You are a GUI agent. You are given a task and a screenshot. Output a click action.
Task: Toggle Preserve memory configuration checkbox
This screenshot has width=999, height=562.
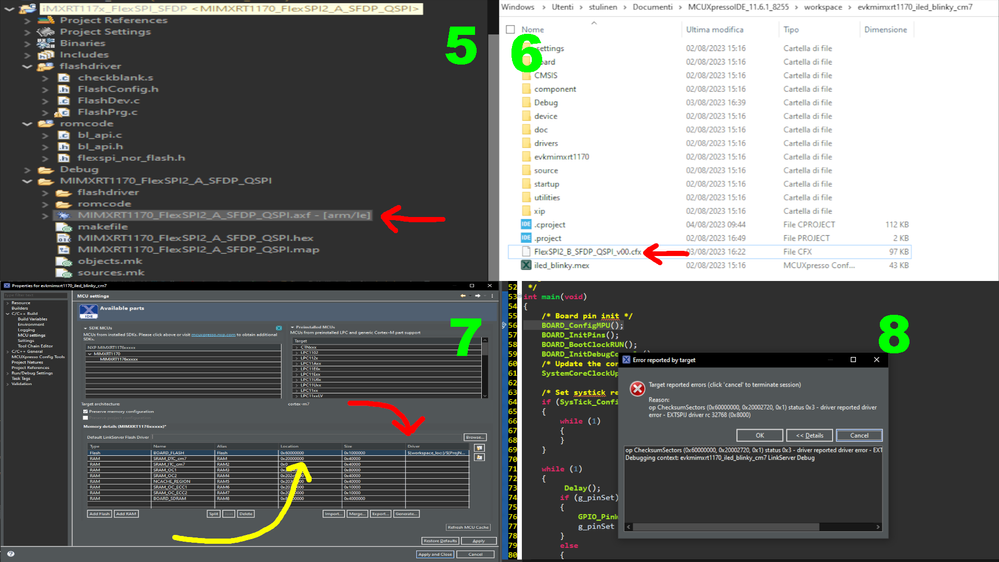(85, 412)
